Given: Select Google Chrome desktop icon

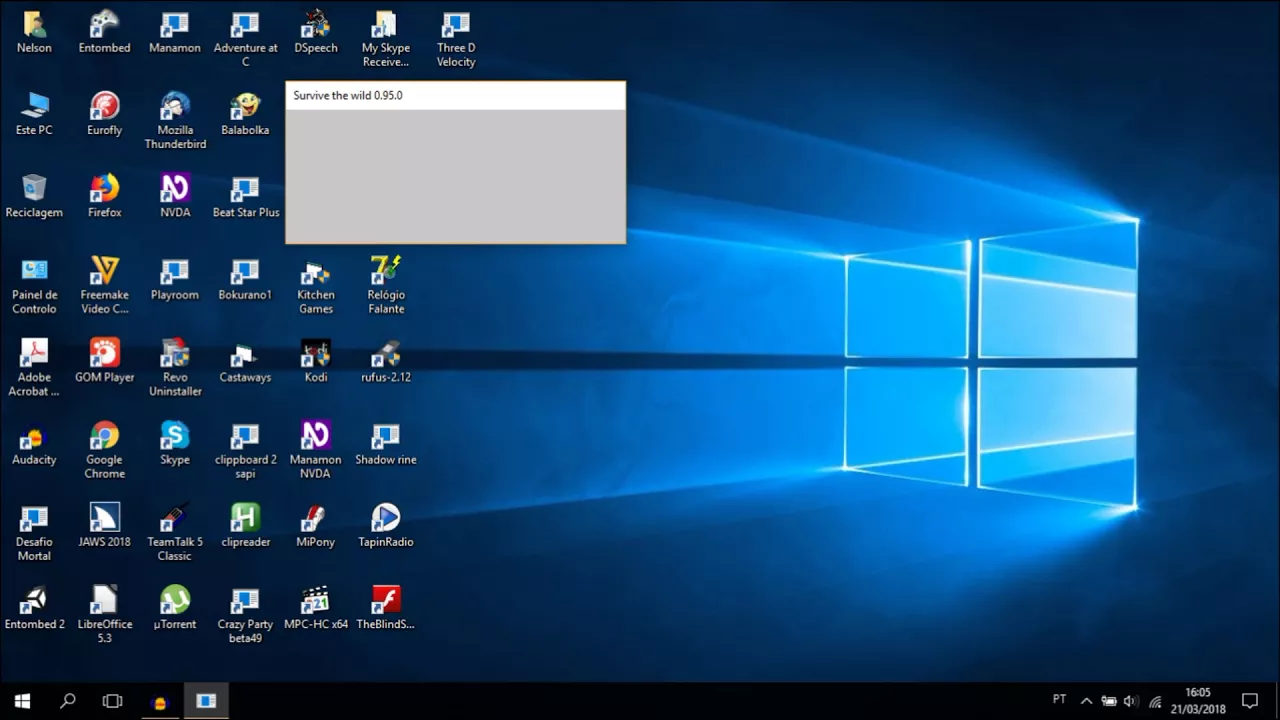Looking at the screenshot, I should (104, 449).
